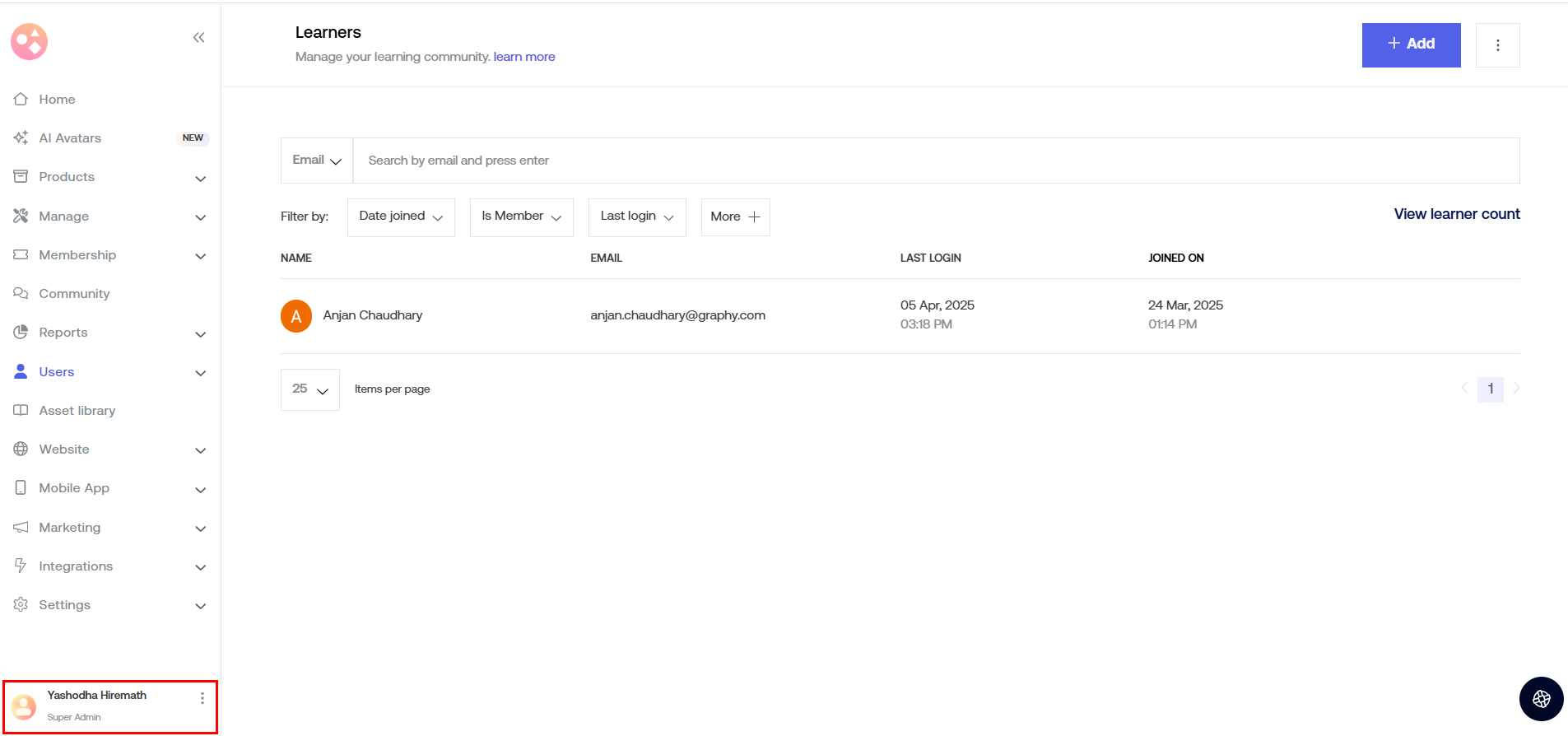The height and width of the screenshot is (736, 1568).
Task: Click the Community chat bubbles icon
Action: (21, 294)
